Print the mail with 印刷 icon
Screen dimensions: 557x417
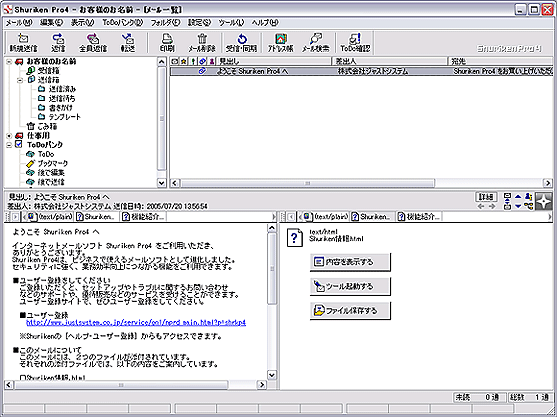point(167,43)
